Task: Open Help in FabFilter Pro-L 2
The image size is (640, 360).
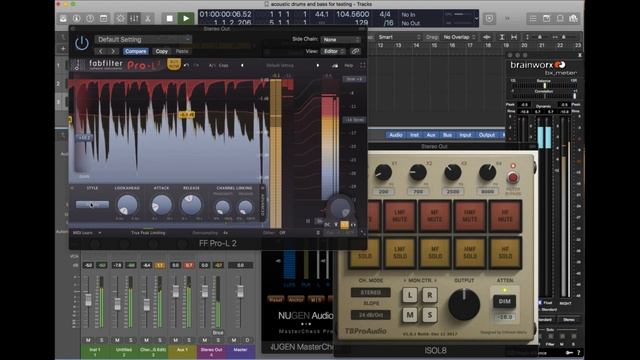Action: click(349, 65)
